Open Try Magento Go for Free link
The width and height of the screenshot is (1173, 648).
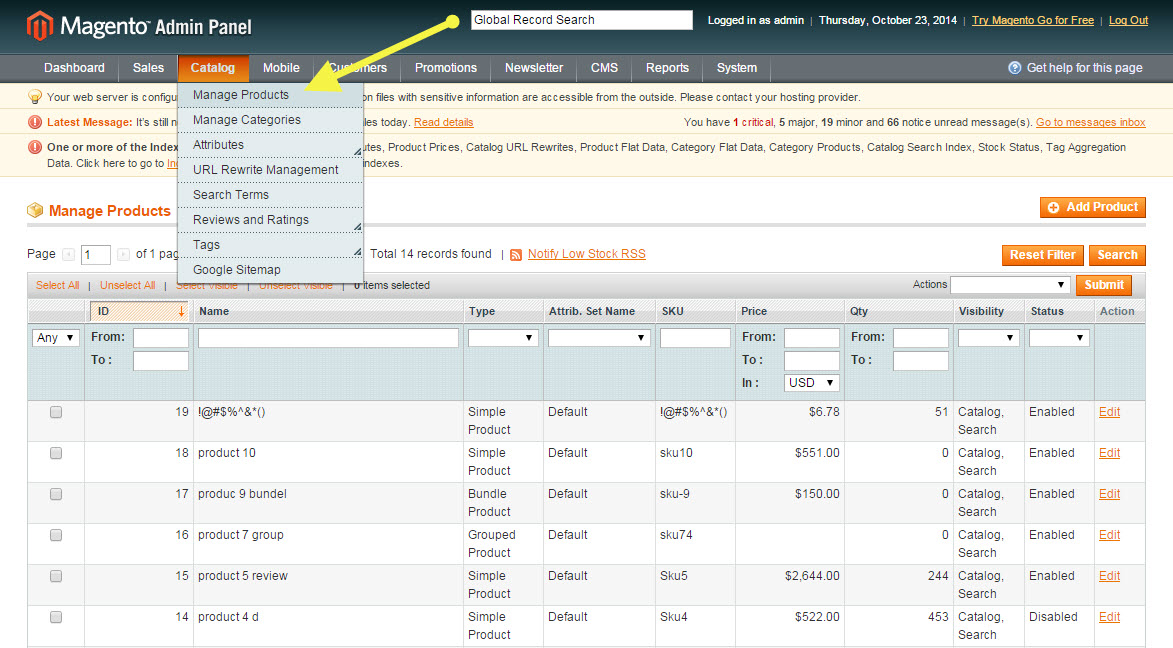pos(1033,20)
